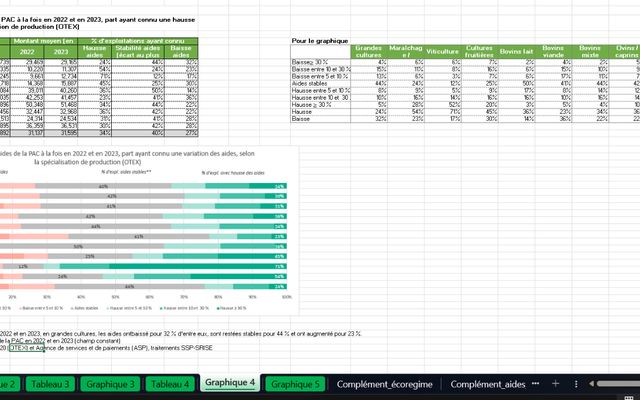Select the 'Aides stables' row label
The image size is (640, 400).
pos(310,82)
